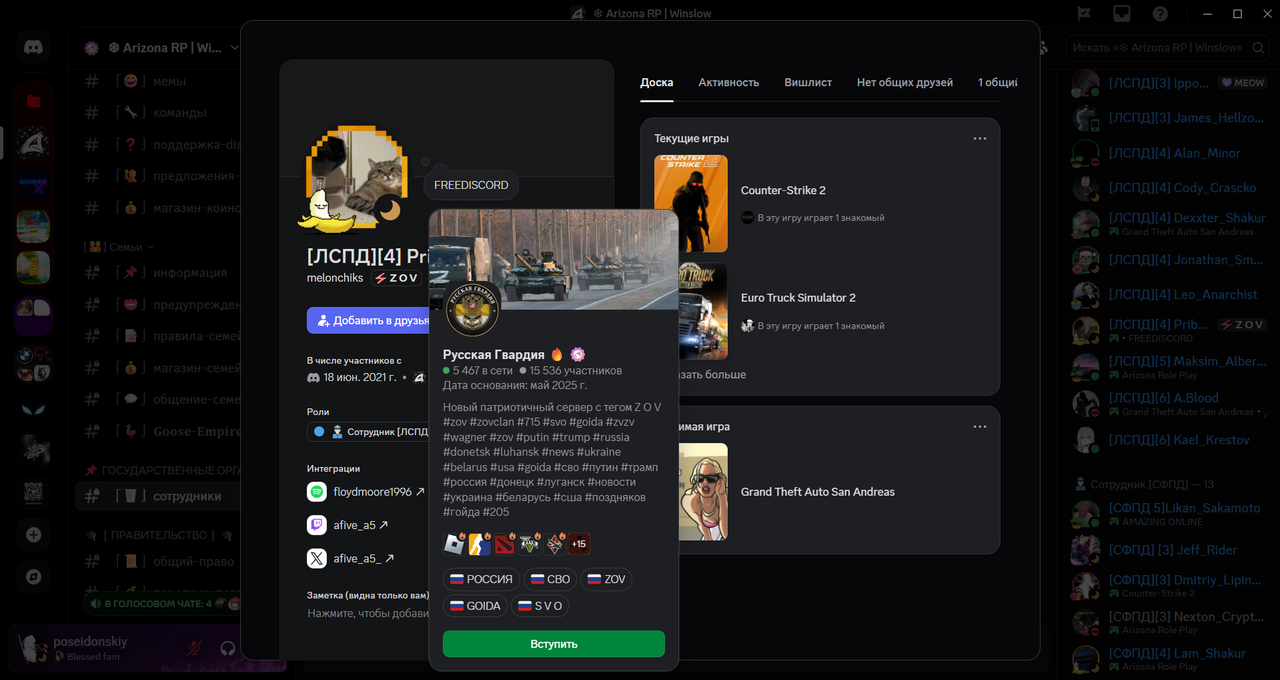The height and width of the screenshot is (680, 1280).
Task: Click the Euro Truck Simulator 2 cover
Action: [x=703, y=311]
